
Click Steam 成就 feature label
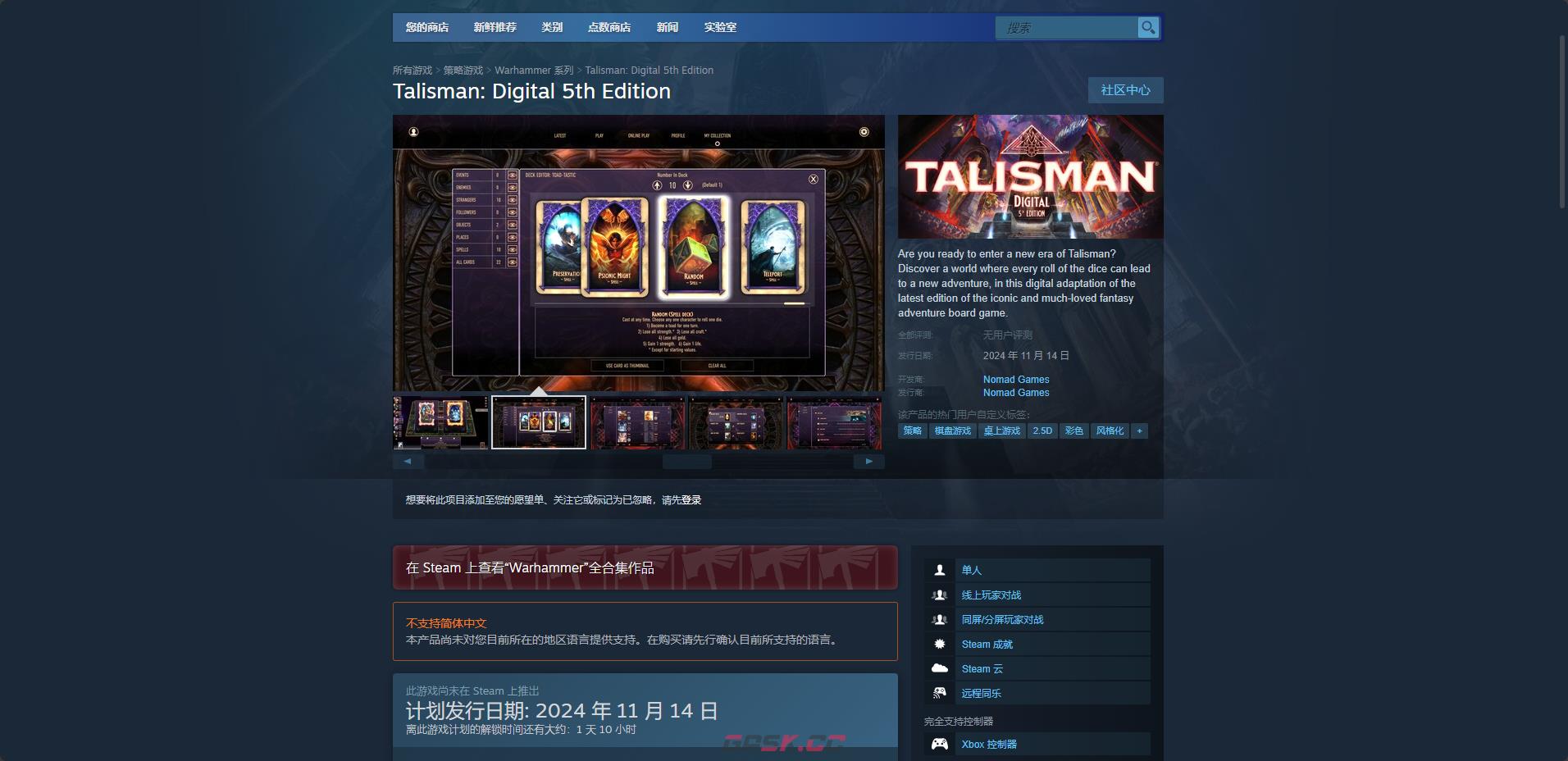coord(987,644)
